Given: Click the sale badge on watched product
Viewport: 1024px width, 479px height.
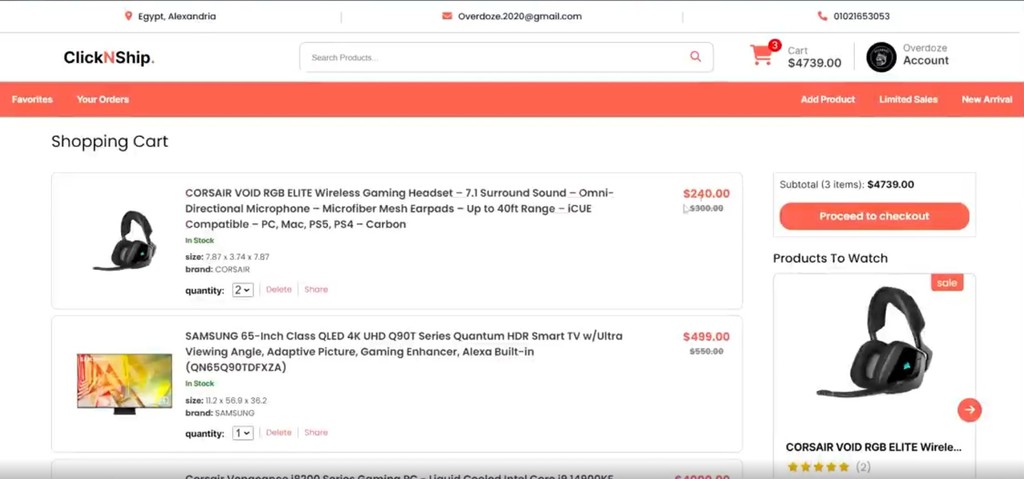Looking at the screenshot, I should (x=947, y=282).
